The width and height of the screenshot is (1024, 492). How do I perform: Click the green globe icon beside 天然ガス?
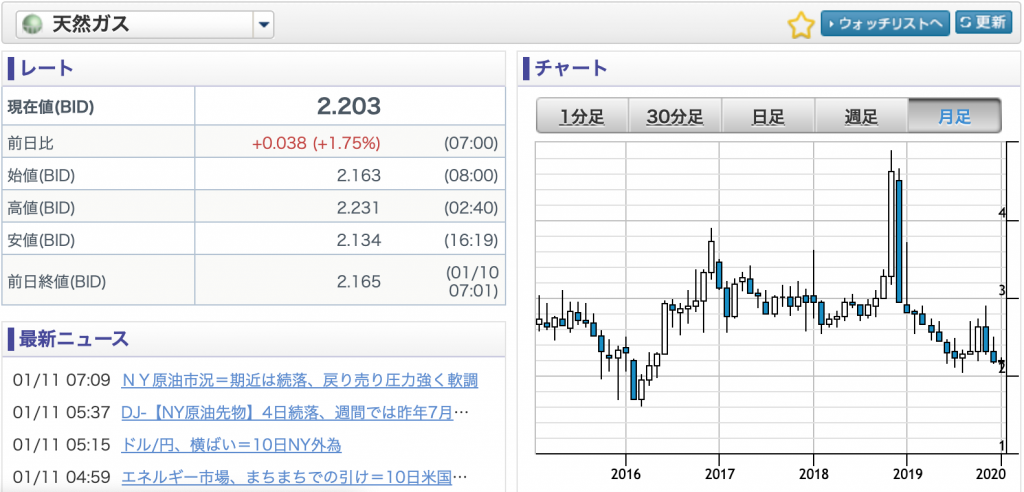pos(31,24)
